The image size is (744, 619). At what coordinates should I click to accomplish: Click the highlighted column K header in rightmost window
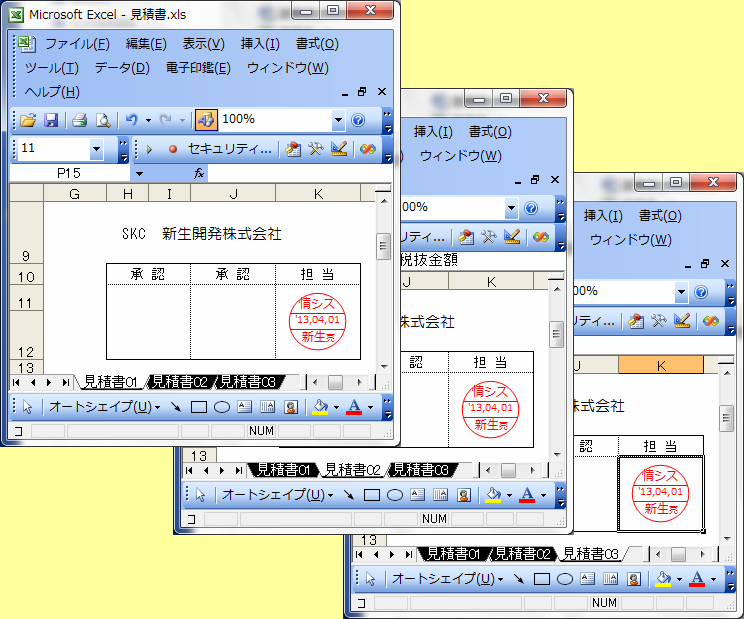661,365
